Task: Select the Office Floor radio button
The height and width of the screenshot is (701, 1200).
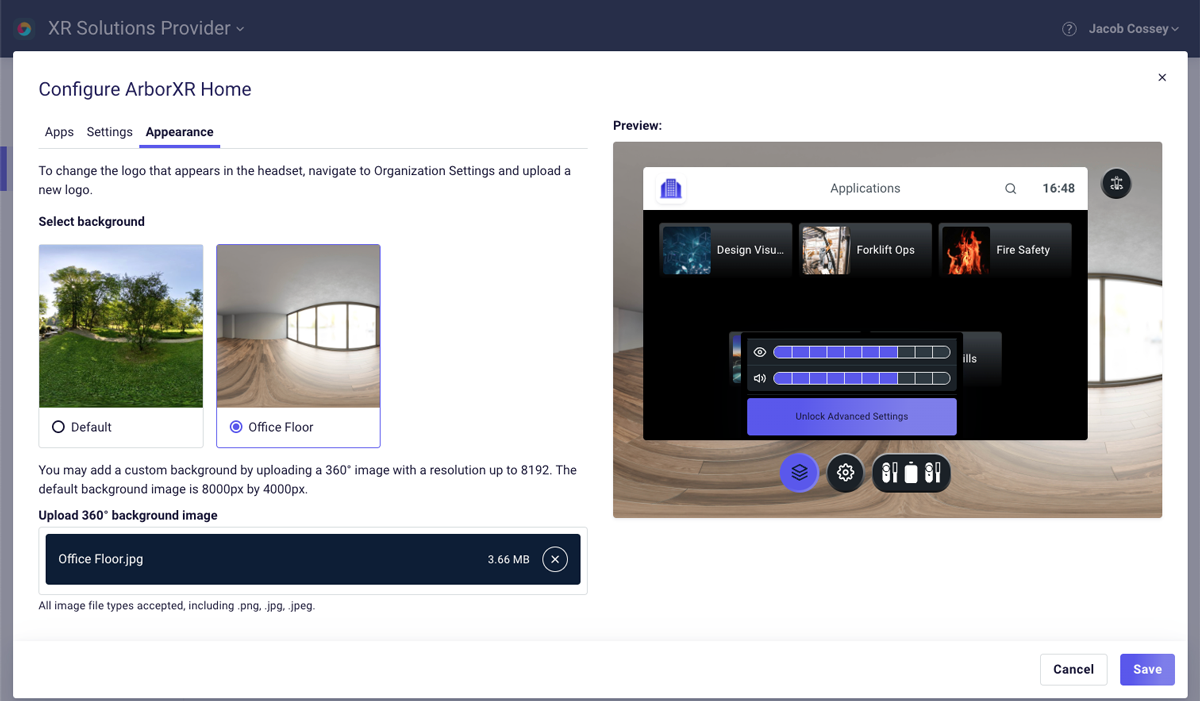Action: pos(236,427)
